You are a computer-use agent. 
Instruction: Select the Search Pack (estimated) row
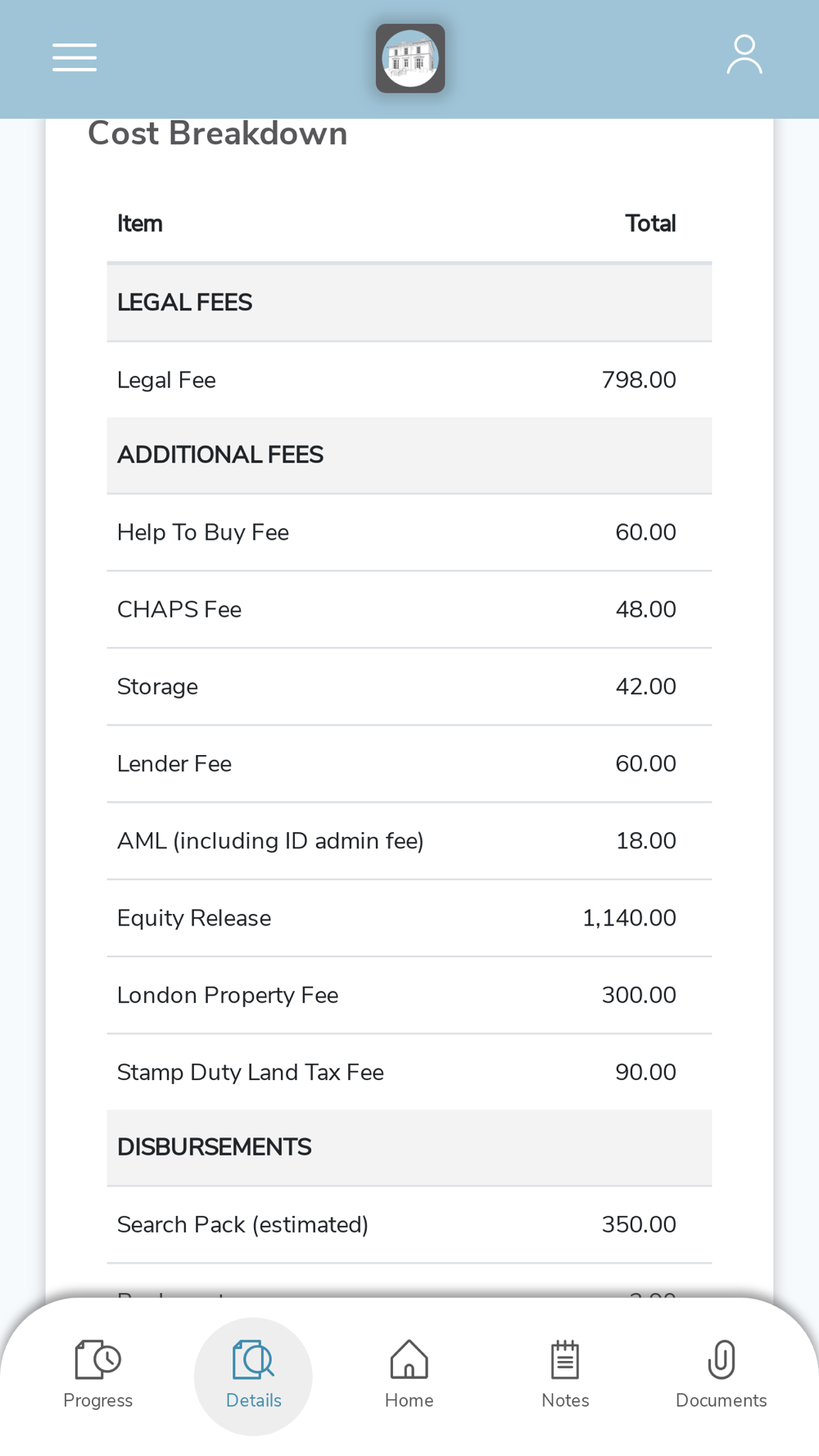point(409,1224)
